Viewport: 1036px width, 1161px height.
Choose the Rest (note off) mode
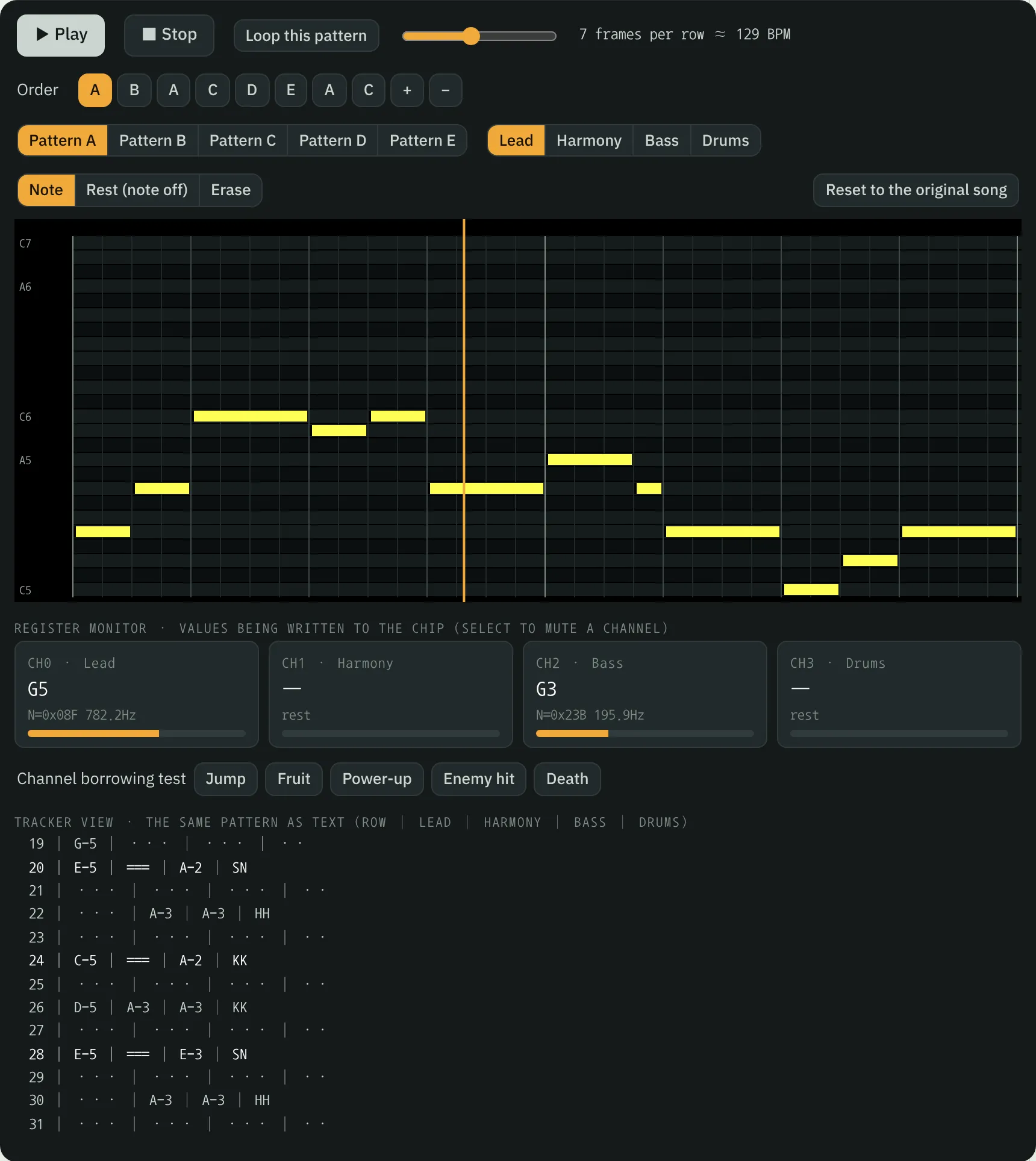137,190
